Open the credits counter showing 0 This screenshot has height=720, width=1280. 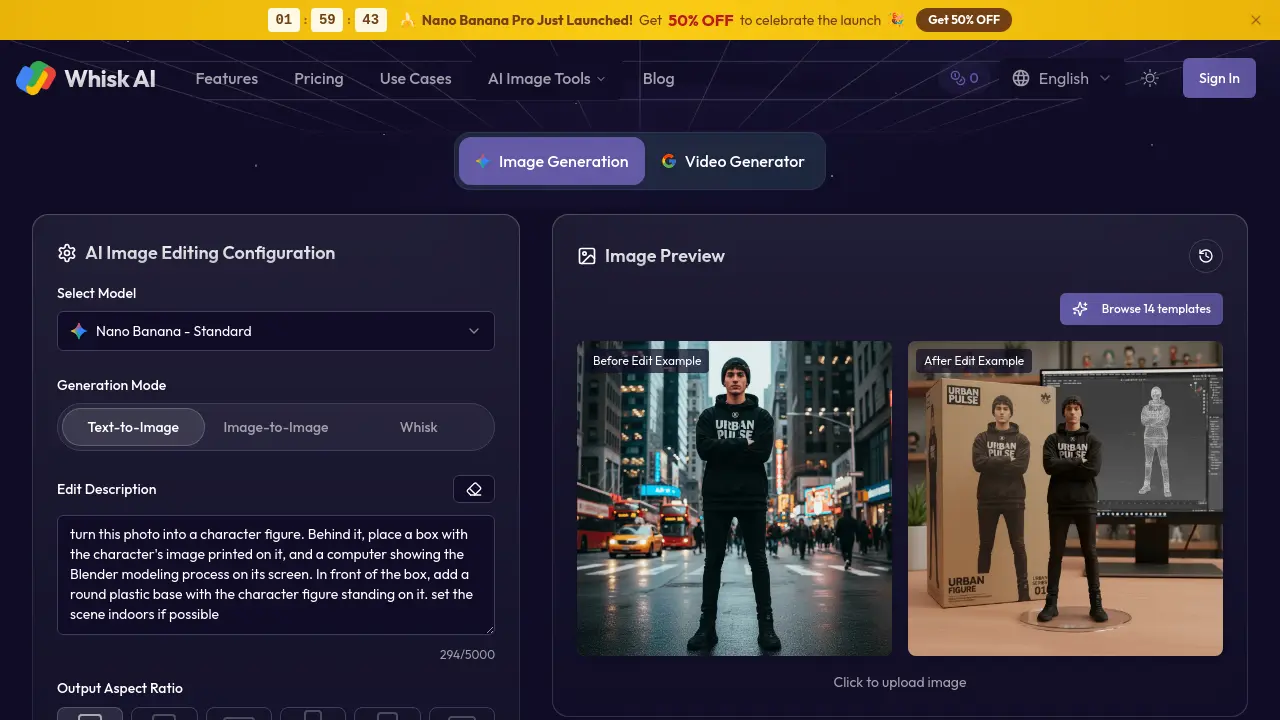(x=964, y=78)
